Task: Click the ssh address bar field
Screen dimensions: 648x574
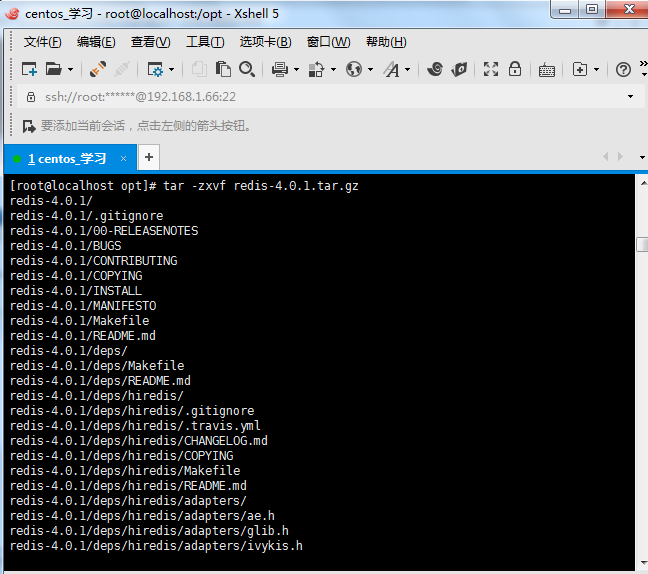Action: pos(330,97)
